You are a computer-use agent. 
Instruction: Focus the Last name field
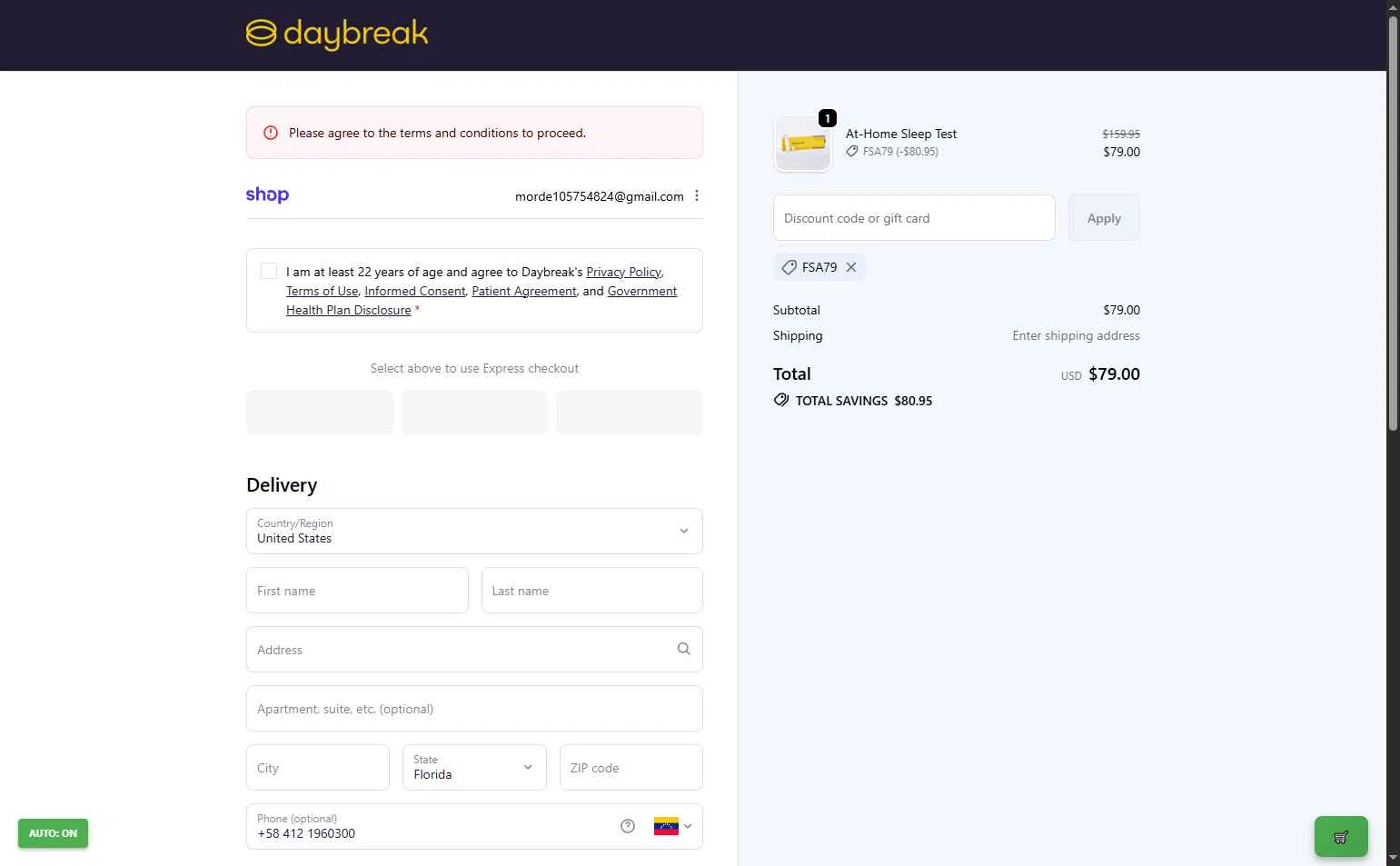coord(592,591)
